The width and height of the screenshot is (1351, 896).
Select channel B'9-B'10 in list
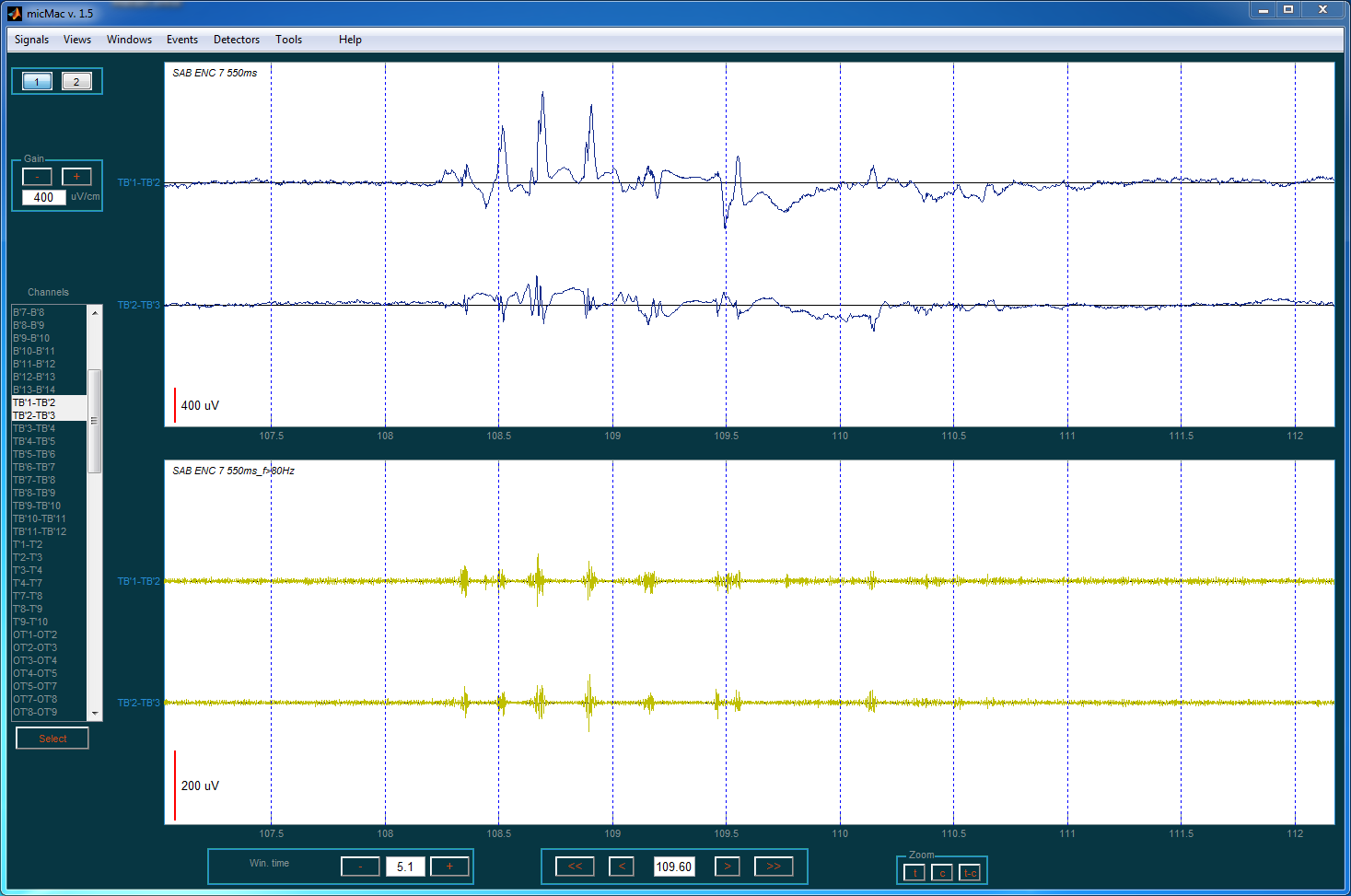[49, 338]
